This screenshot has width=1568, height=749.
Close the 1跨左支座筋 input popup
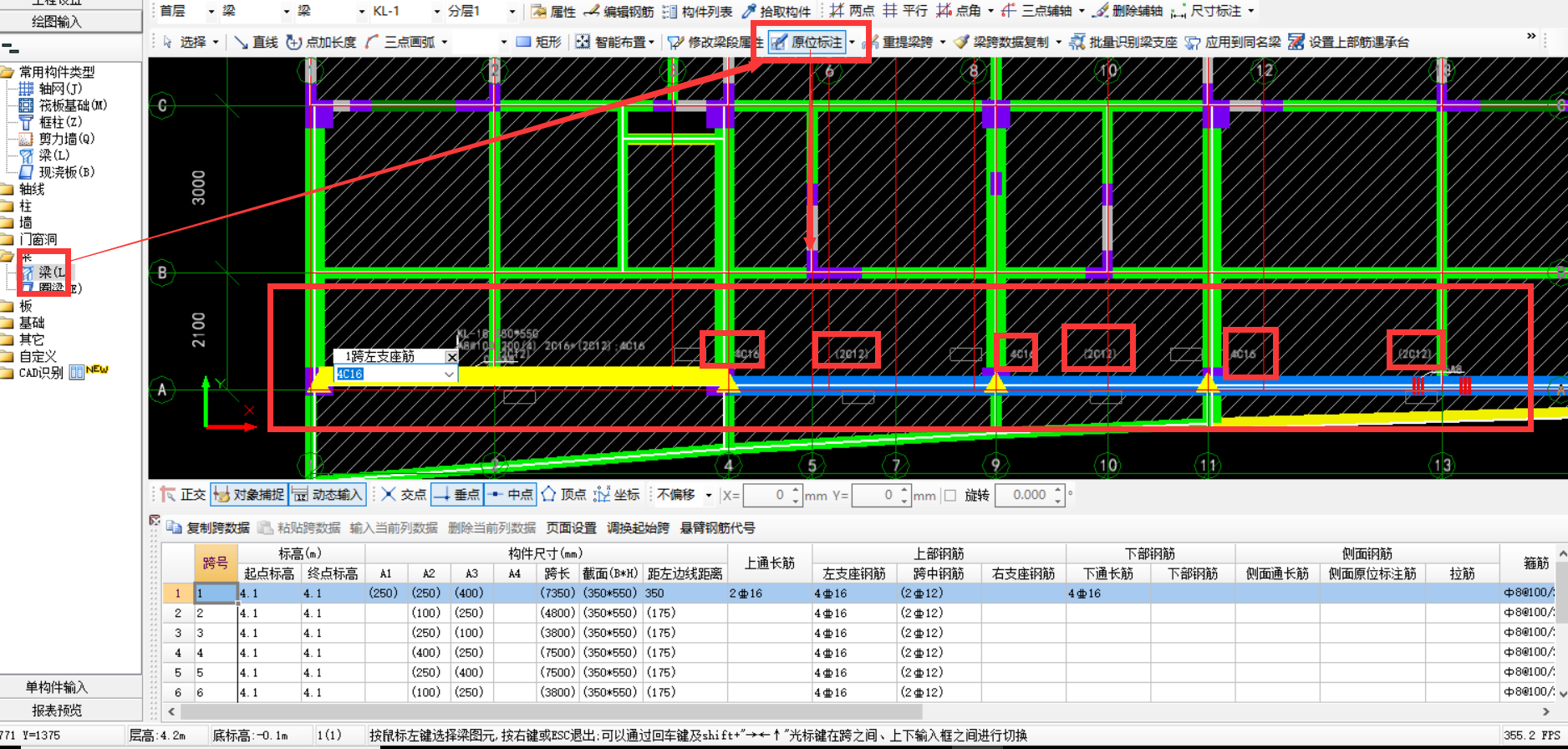[451, 357]
